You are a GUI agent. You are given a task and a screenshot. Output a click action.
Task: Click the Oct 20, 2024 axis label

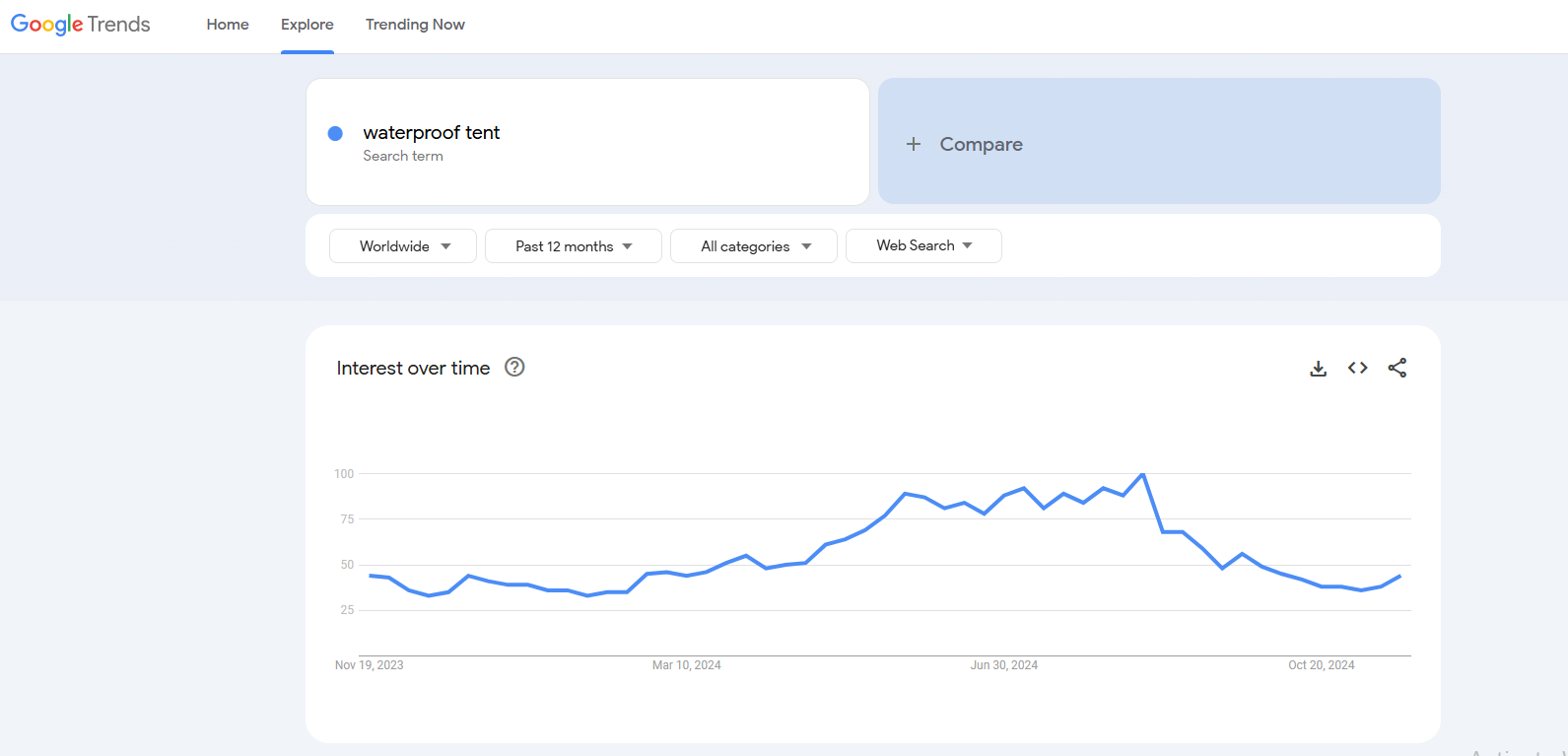(1322, 665)
